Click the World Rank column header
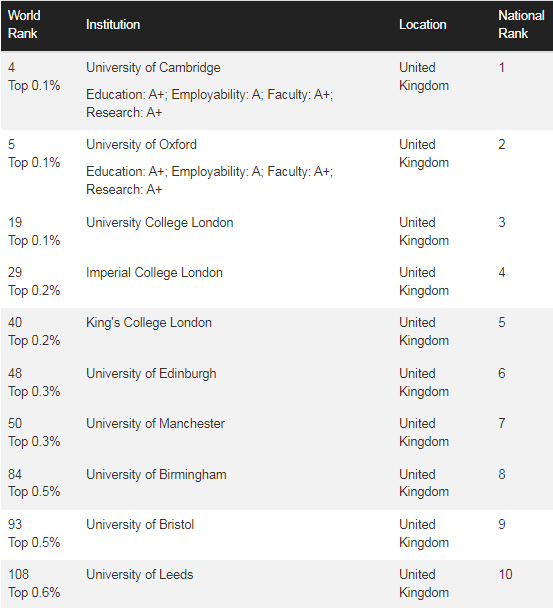Screen dimensions: 553x608 click(x=24, y=24)
